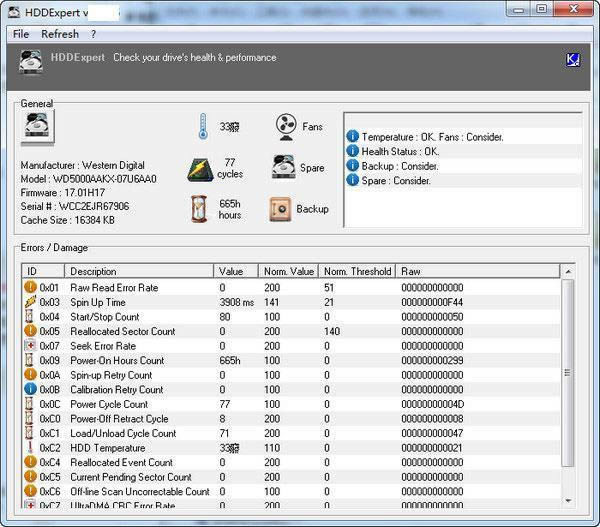Click the scroll down arrow of list
The width and height of the screenshot is (600, 527).
tap(568, 500)
